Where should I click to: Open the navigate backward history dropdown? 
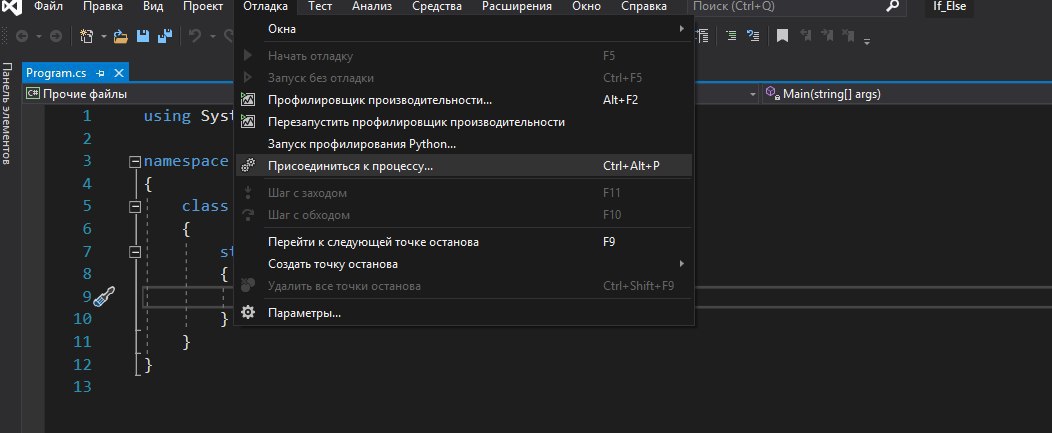point(38,36)
